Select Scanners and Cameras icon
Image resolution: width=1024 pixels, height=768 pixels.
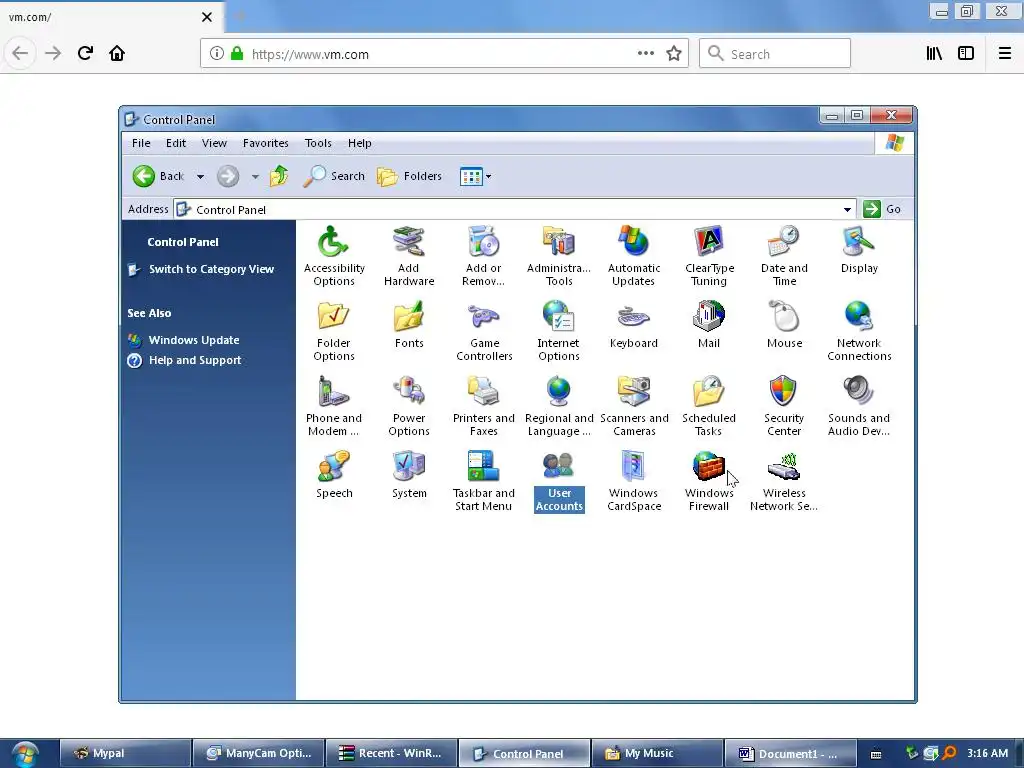coord(633,406)
